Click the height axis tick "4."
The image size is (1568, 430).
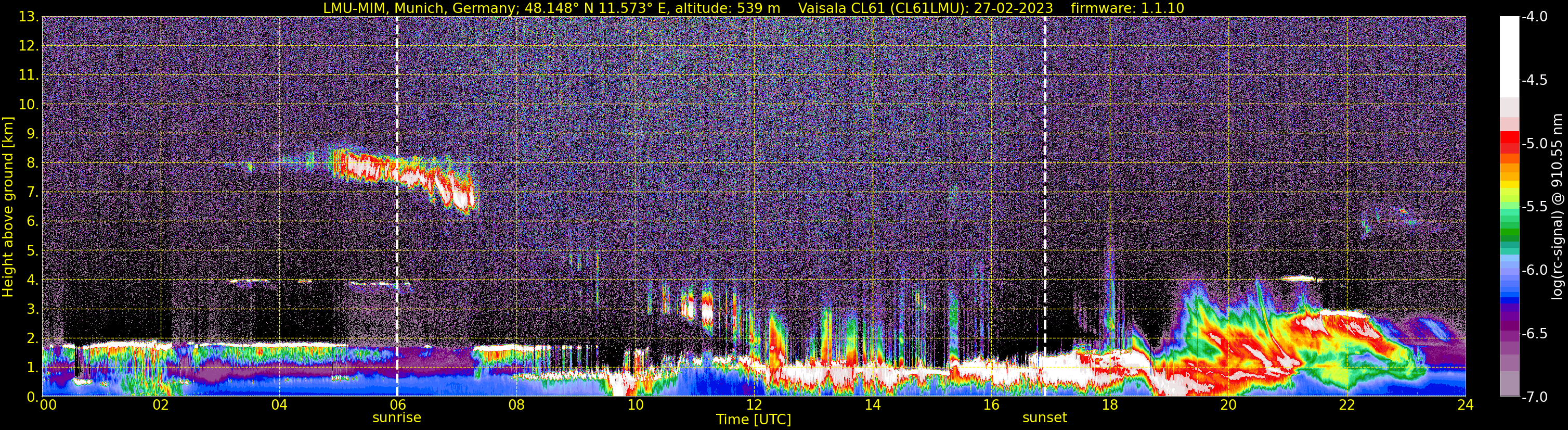[x=32, y=280]
